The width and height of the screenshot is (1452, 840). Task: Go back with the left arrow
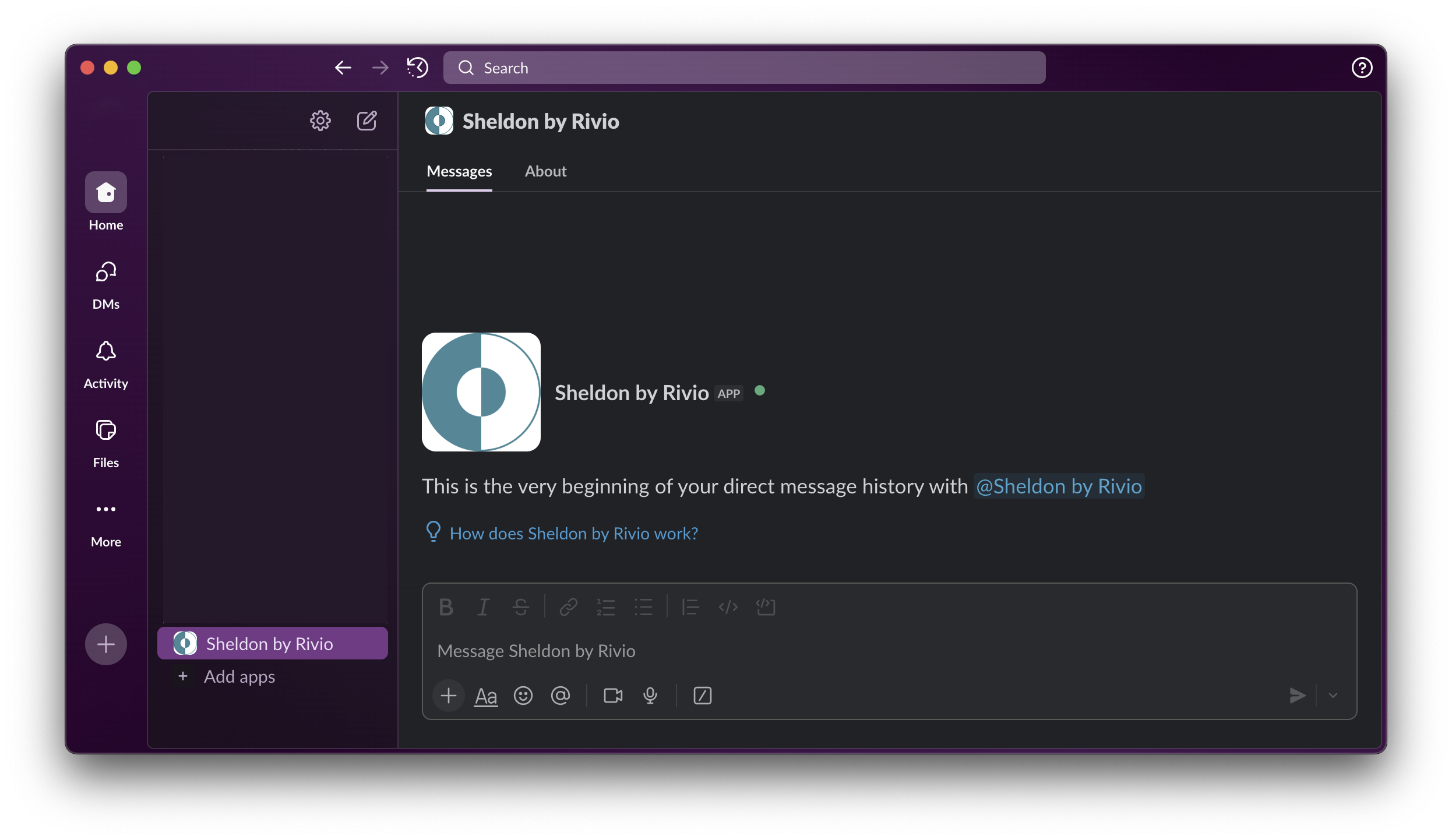[x=343, y=68]
